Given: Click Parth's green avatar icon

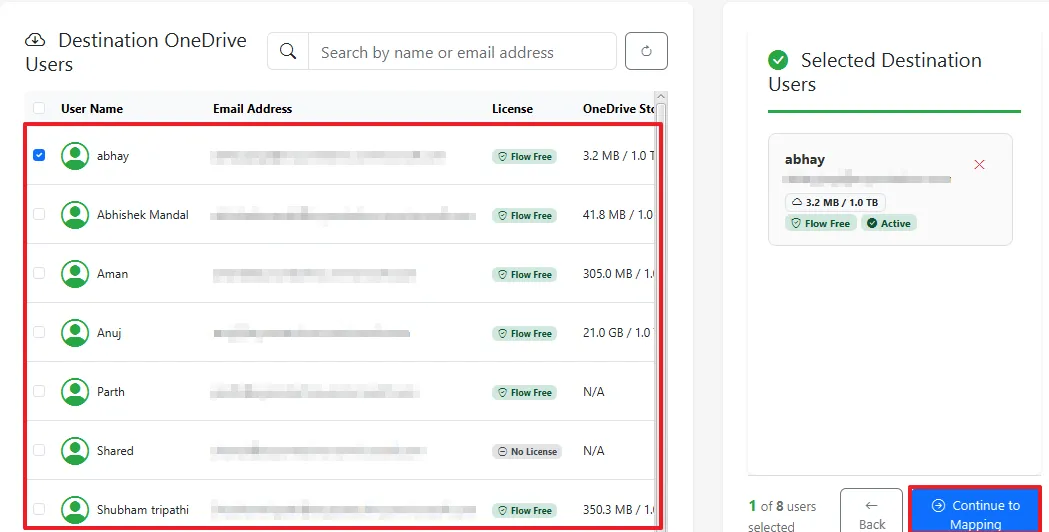Looking at the screenshot, I should point(75,391).
